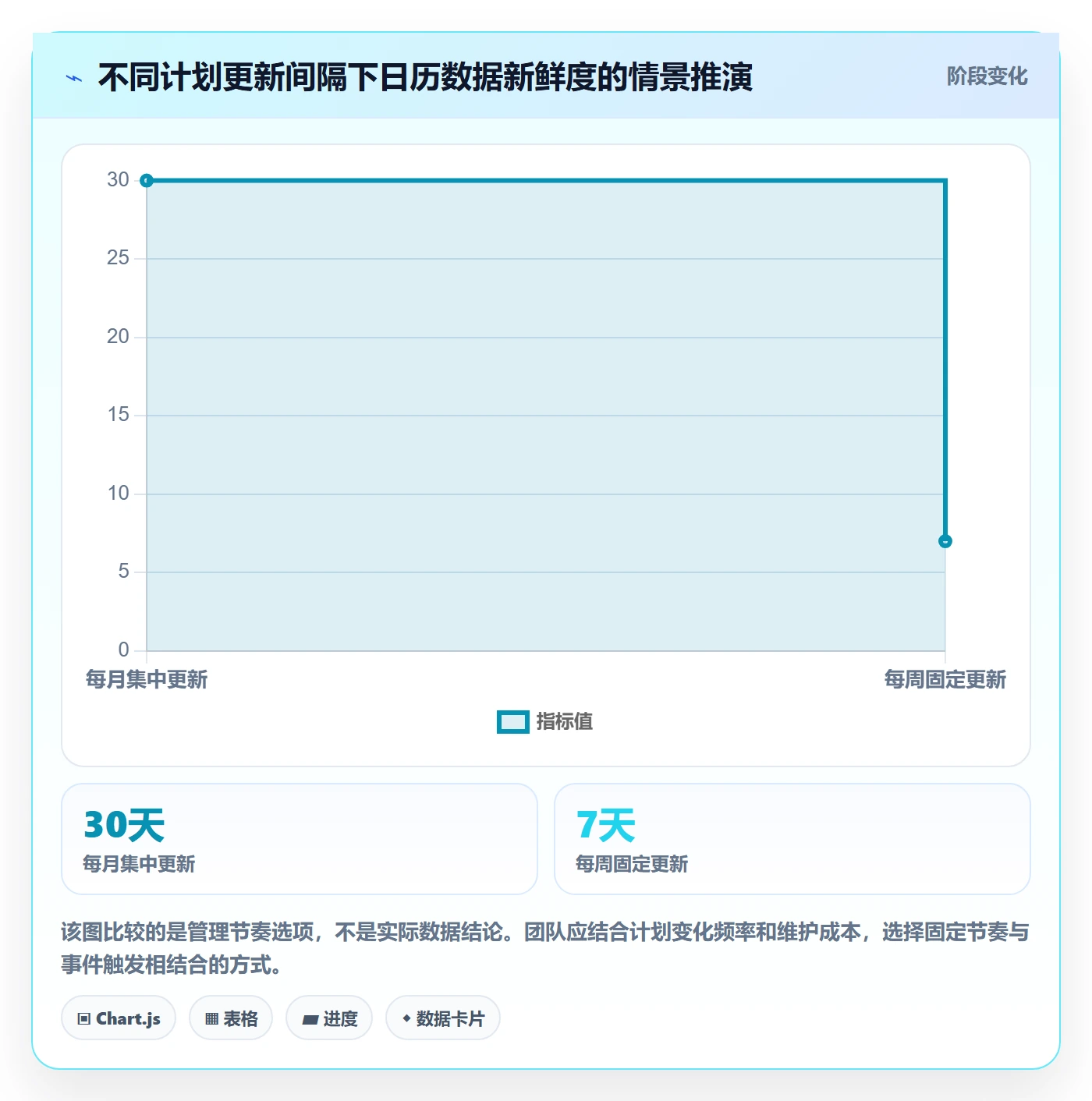Click the 每月集中更新 caption under 30天
Image resolution: width=1092 pixels, height=1101 pixels.
139,864
